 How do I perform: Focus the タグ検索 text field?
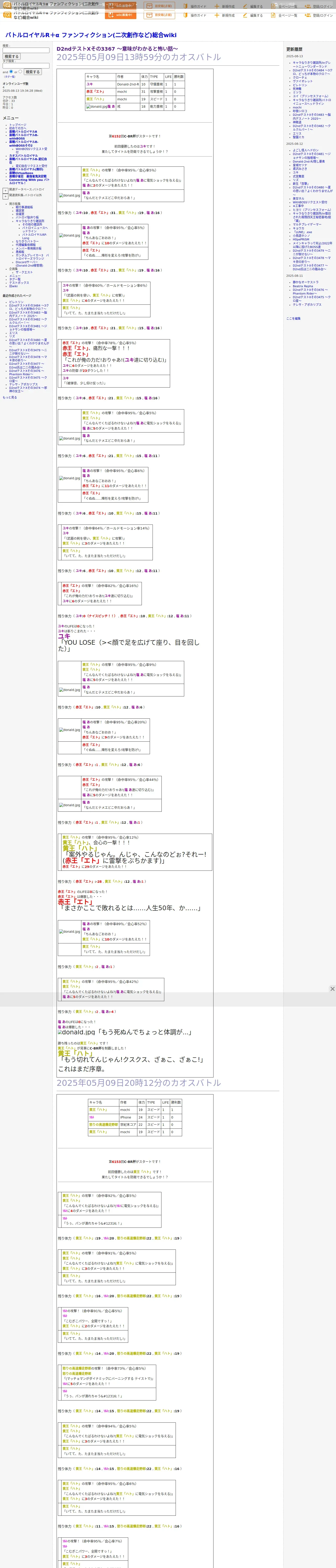click(26, 66)
